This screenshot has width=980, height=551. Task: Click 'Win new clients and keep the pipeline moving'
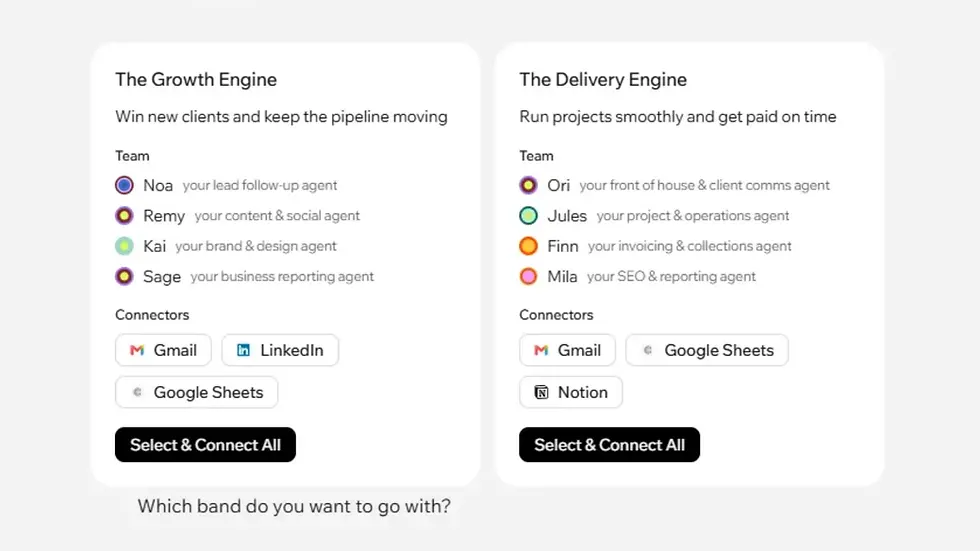[x=281, y=117]
